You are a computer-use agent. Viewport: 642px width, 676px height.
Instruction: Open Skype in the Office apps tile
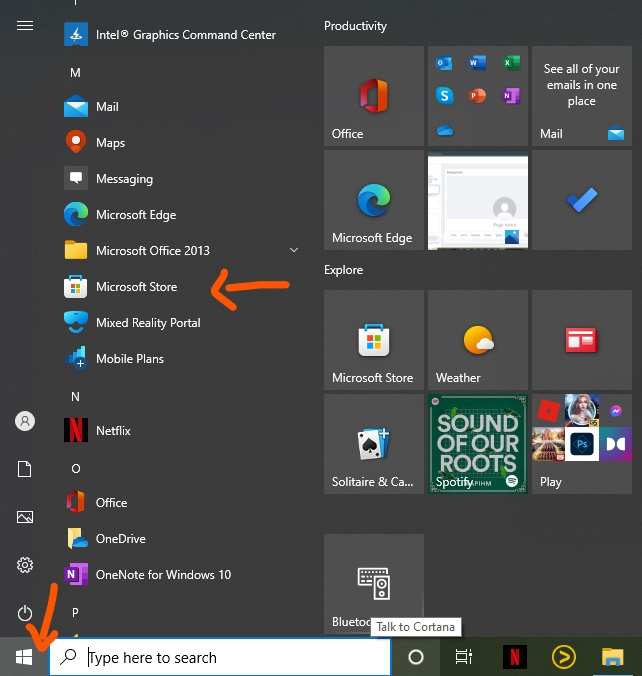tap(444, 95)
